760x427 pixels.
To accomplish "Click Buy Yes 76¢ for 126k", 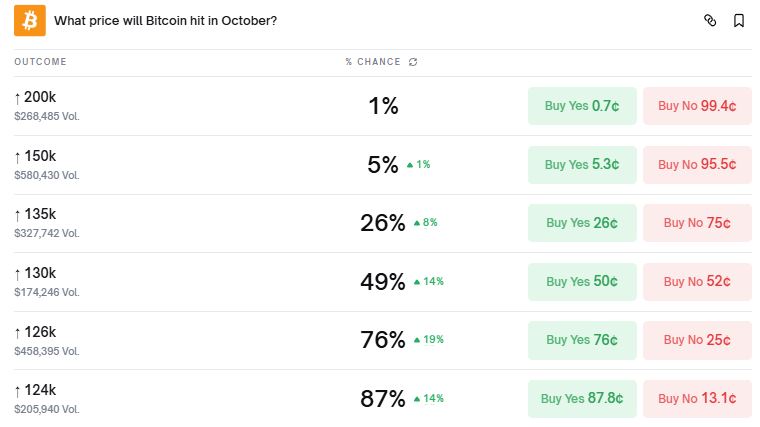I will pos(582,340).
